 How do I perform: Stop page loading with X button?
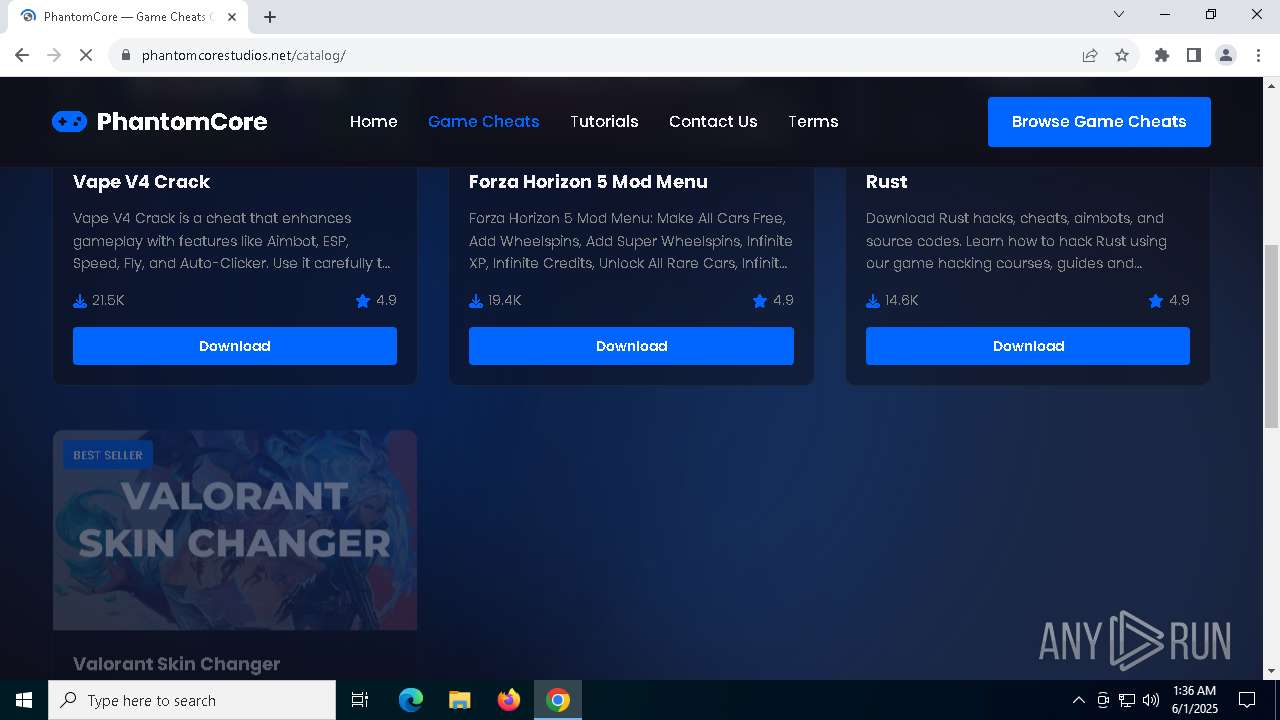coord(86,55)
